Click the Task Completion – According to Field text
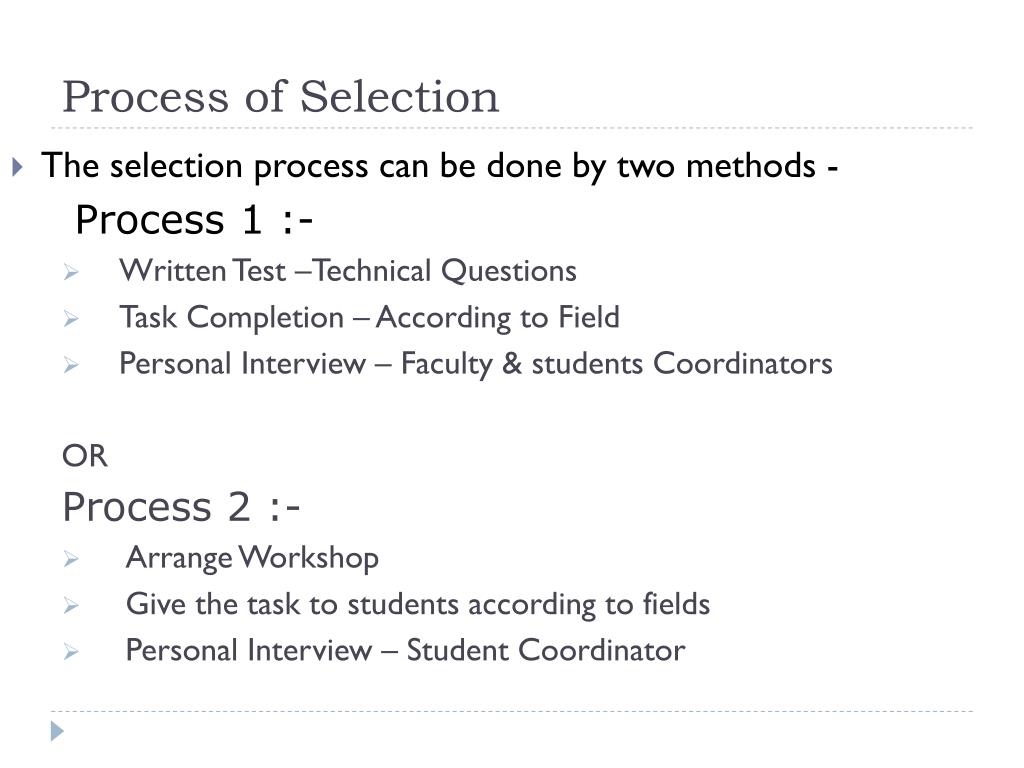This screenshot has height=768, width=1024. (x=370, y=317)
